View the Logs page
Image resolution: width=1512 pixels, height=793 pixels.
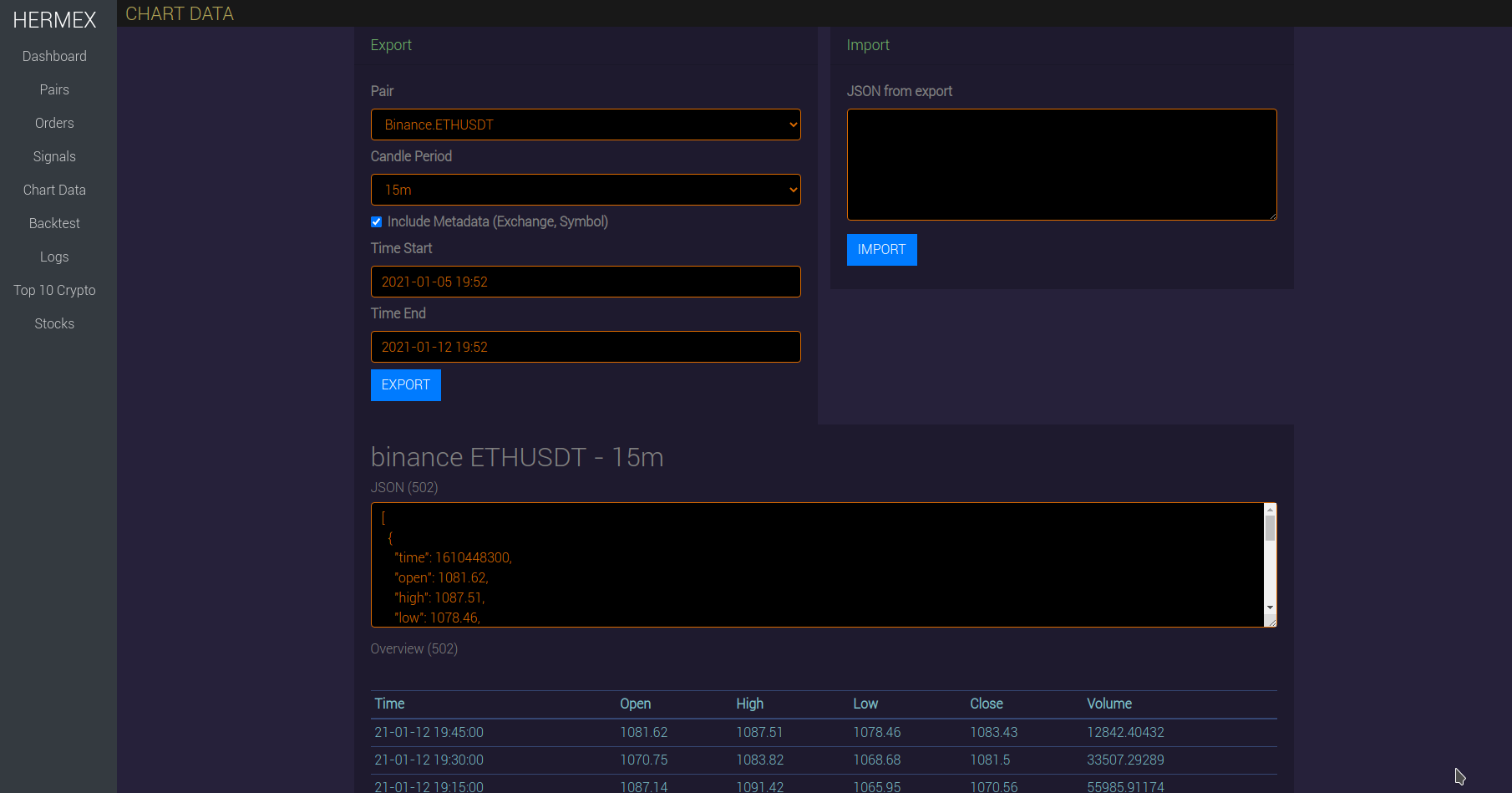pos(54,257)
